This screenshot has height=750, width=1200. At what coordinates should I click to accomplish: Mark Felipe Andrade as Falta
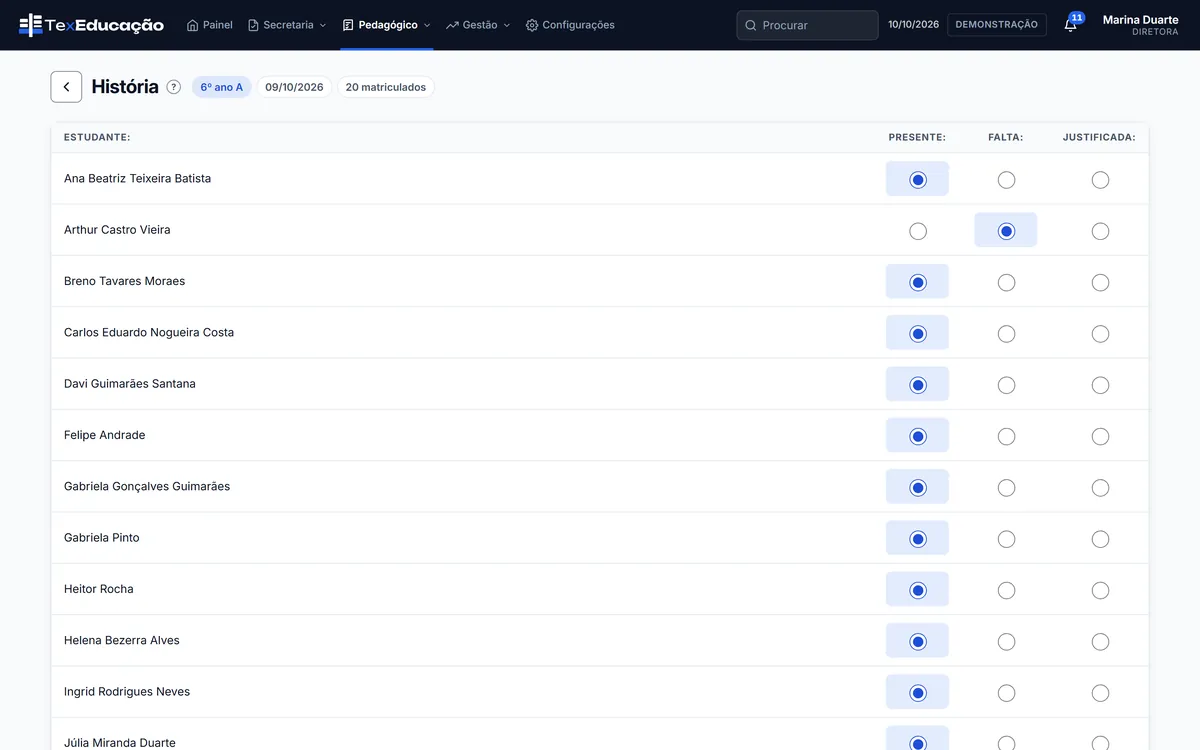coord(1006,437)
